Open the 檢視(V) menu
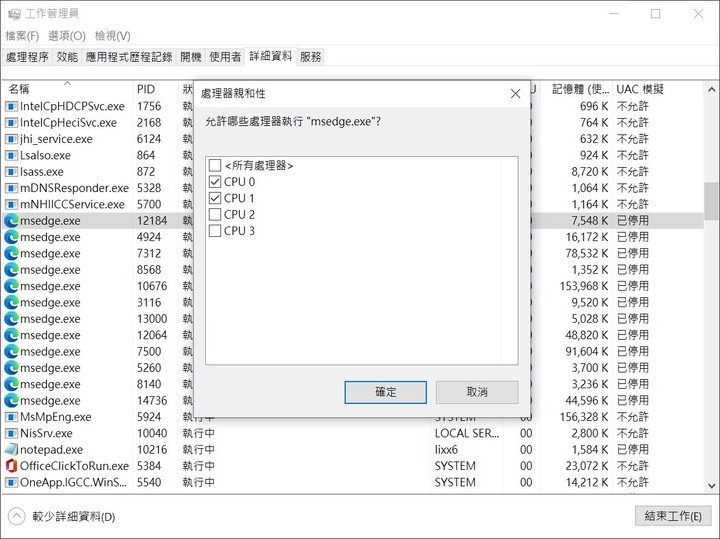 112,36
